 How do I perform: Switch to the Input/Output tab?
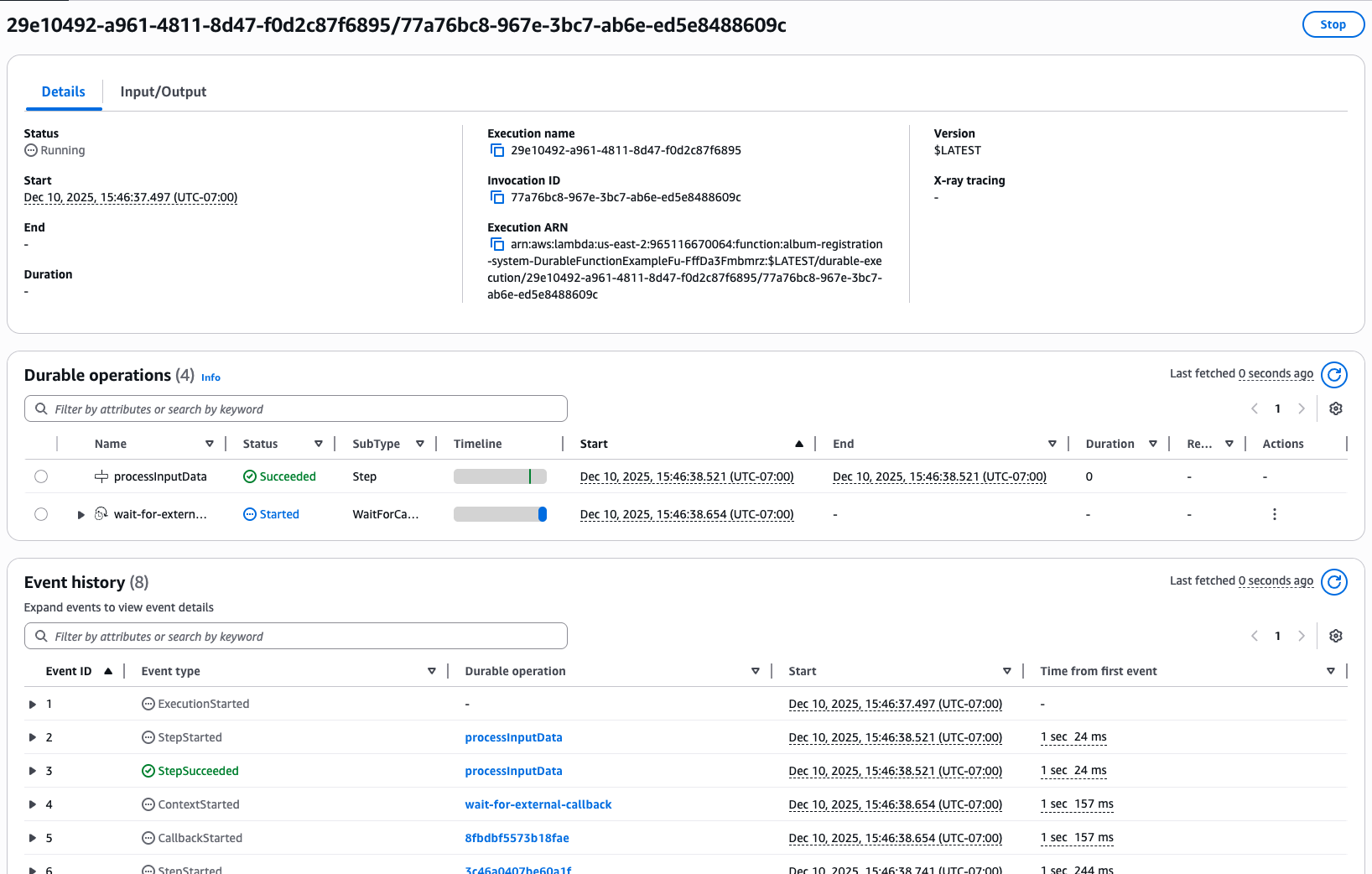pos(163,92)
